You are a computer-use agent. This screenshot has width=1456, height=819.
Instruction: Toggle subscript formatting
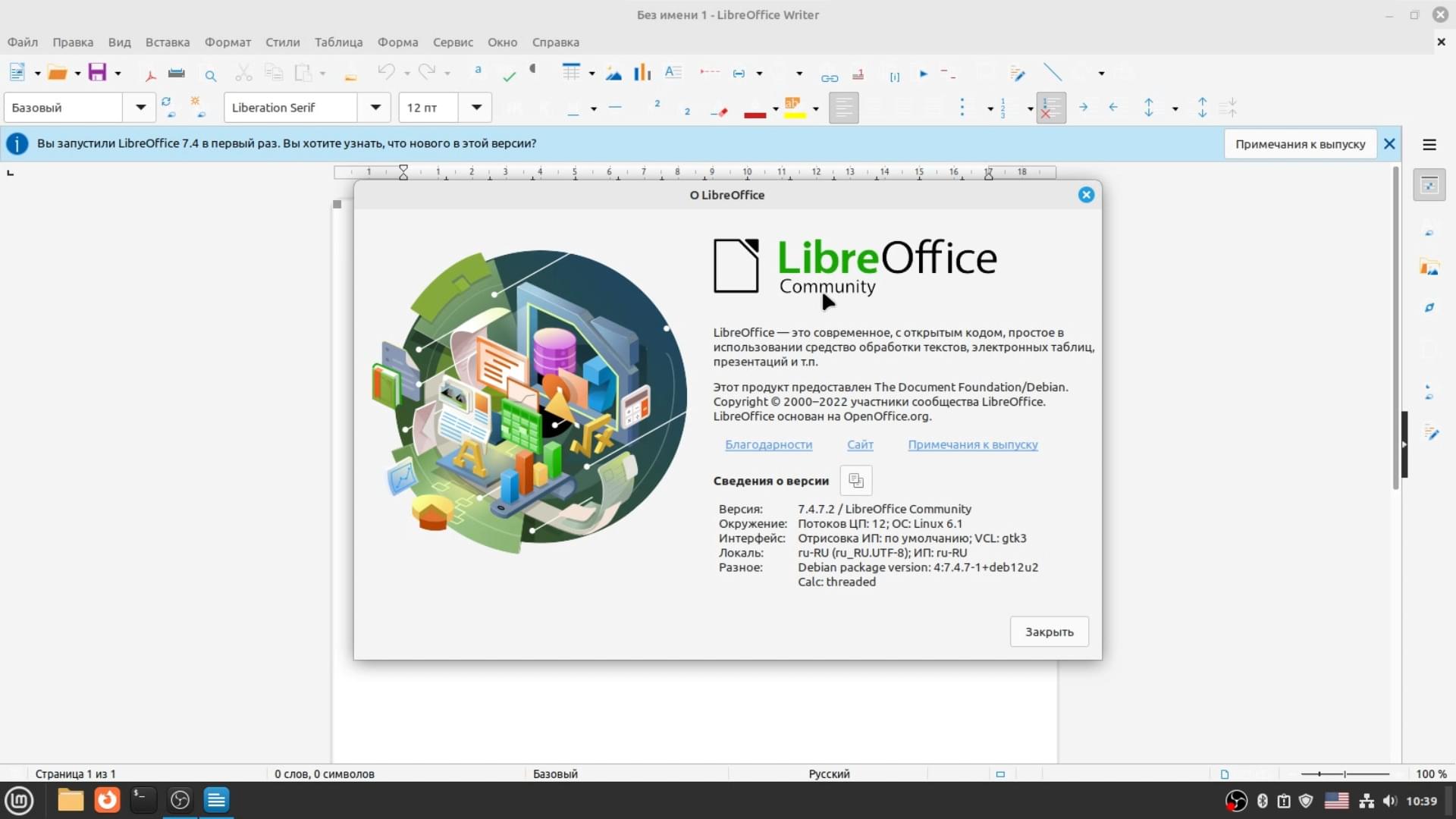click(687, 111)
